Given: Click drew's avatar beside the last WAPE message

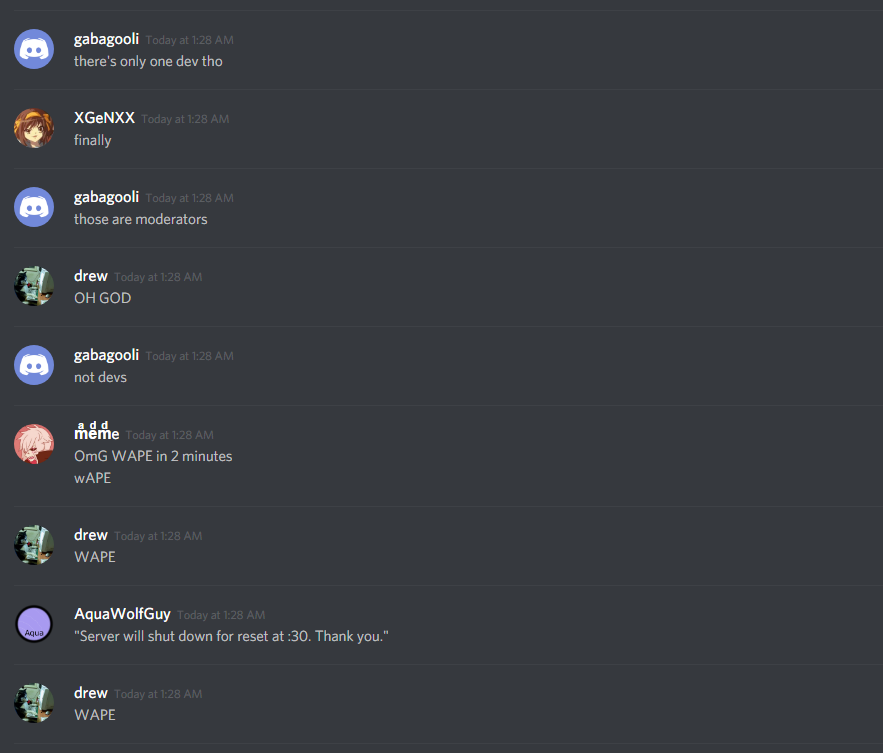Looking at the screenshot, I should pos(34,703).
